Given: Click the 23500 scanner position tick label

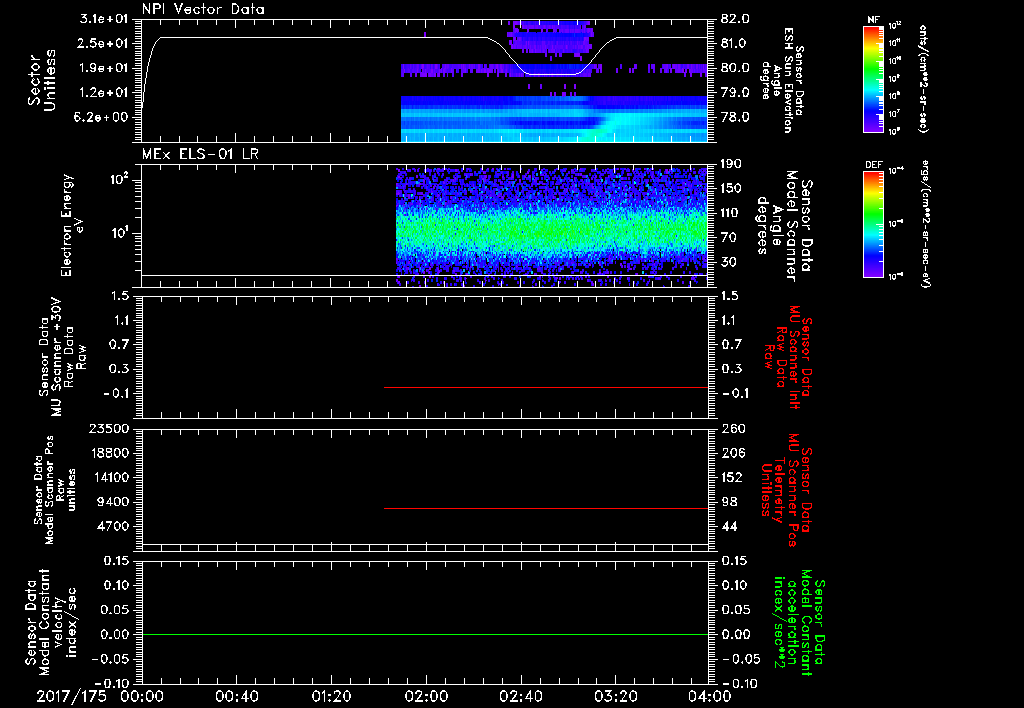Looking at the screenshot, I should tap(110, 428).
